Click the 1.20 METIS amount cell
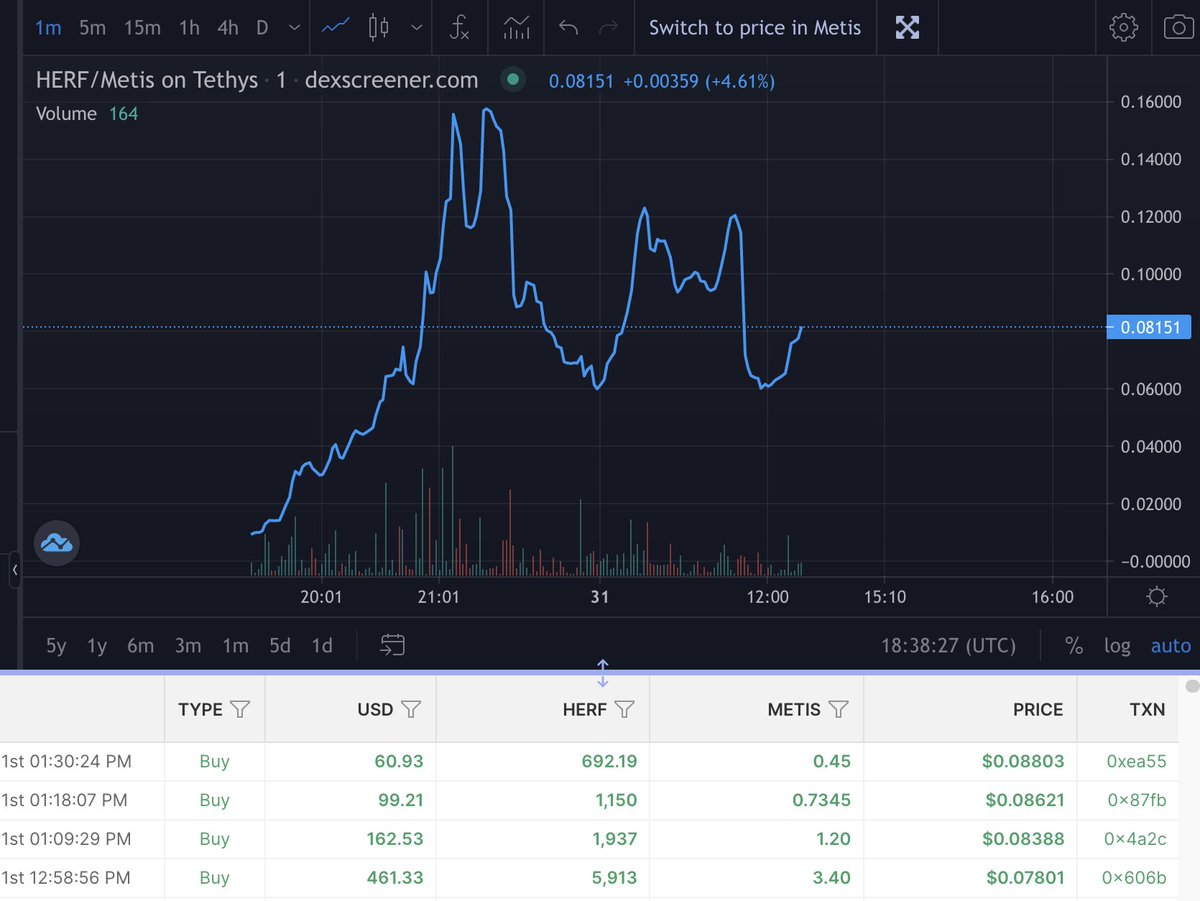The height and width of the screenshot is (901, 1200). tap(832, 839)
